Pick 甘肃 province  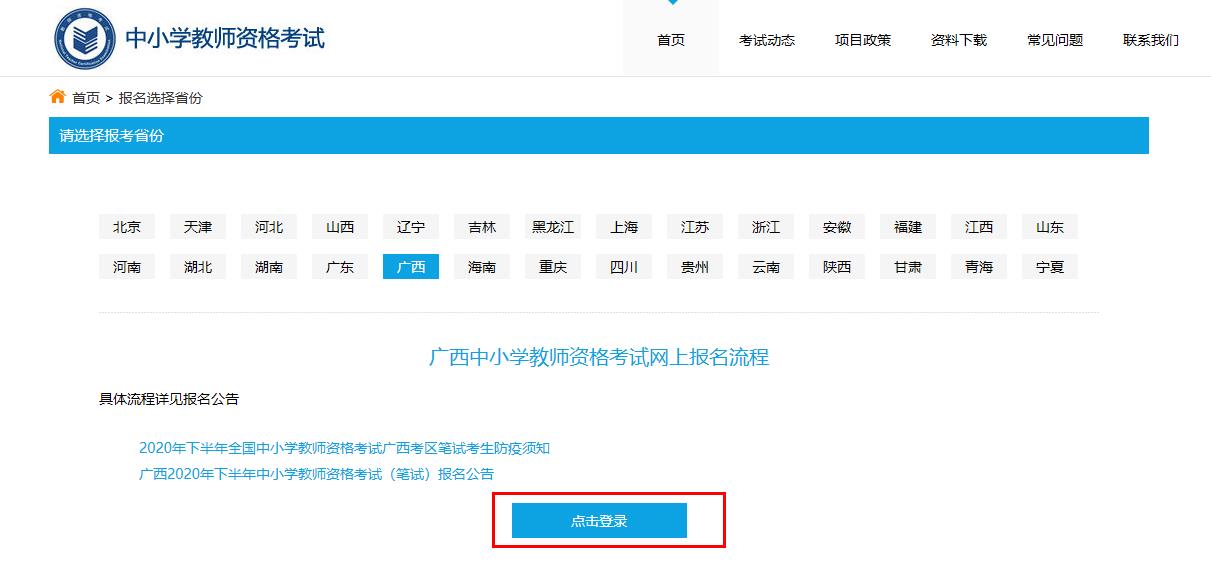[x=908, y=267]
